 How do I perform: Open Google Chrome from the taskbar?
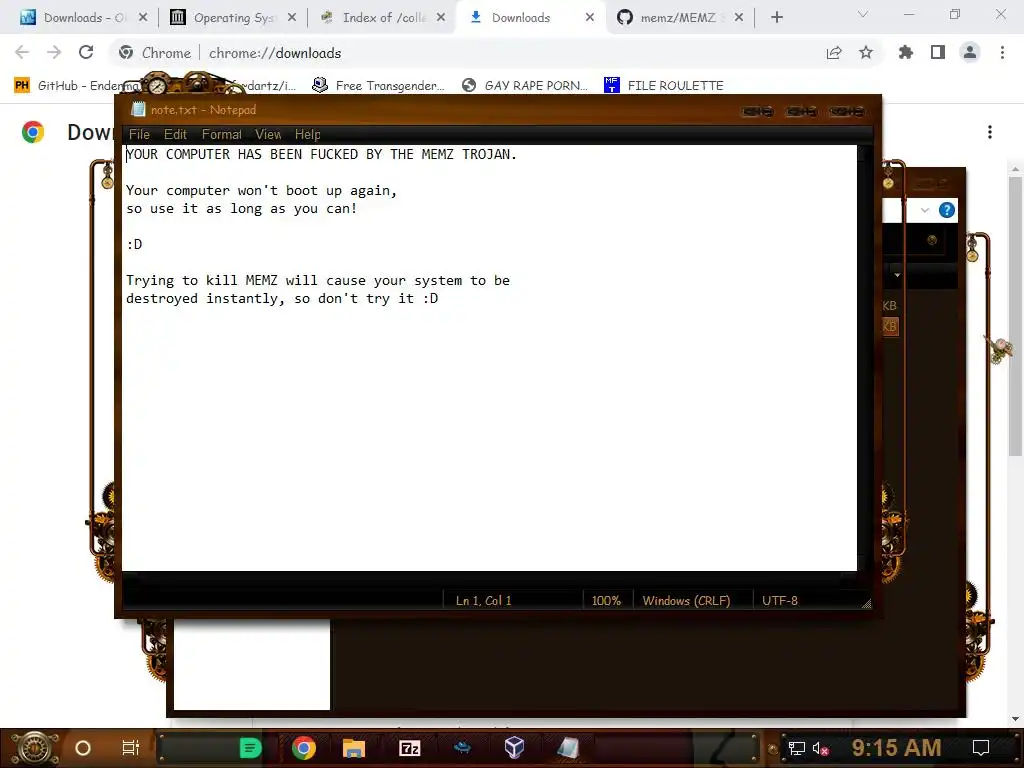(303, 748)
